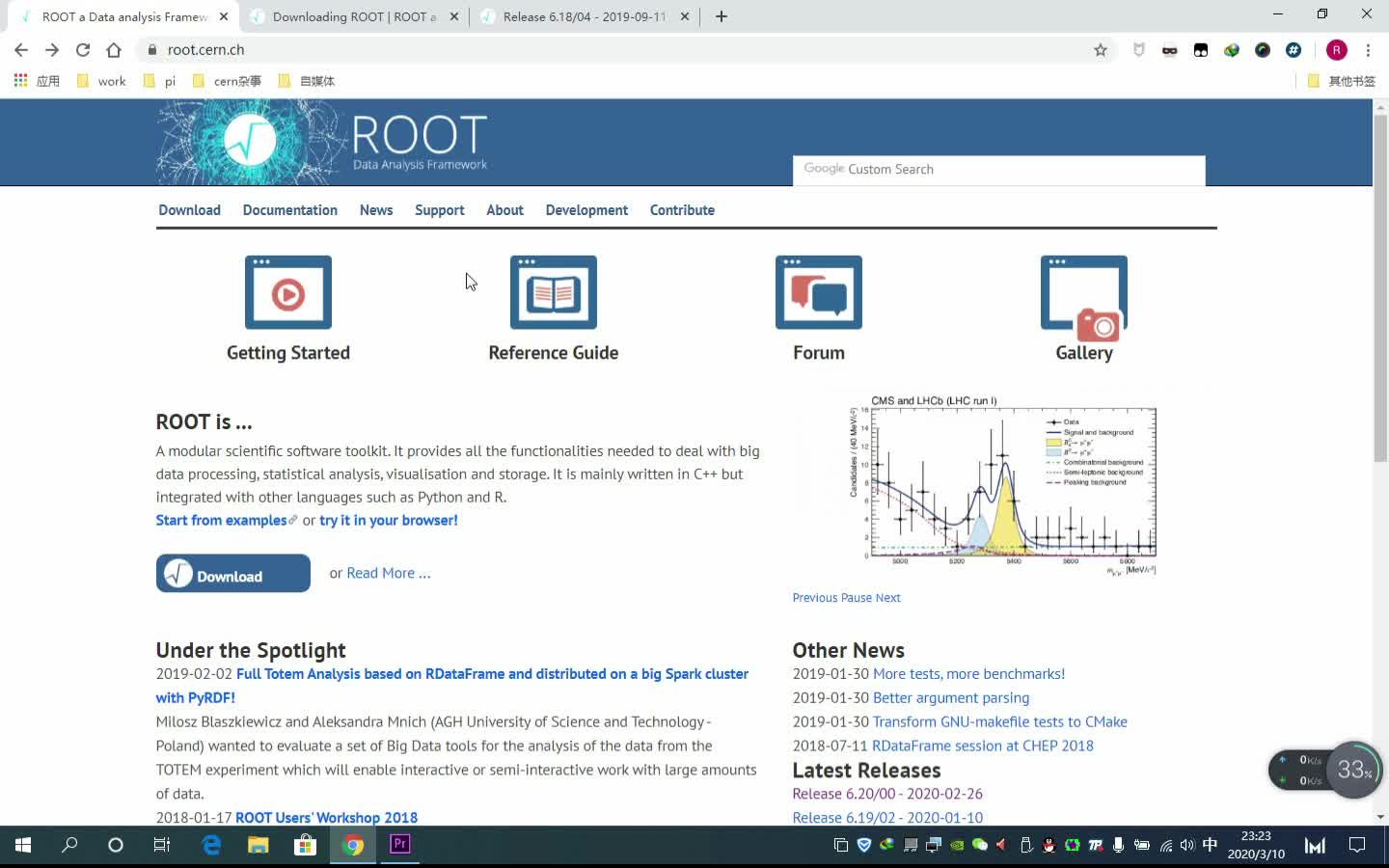This screenshot has height=868, width=1389.
Task: Open Windows Start menu
Action: click(23, 845)
